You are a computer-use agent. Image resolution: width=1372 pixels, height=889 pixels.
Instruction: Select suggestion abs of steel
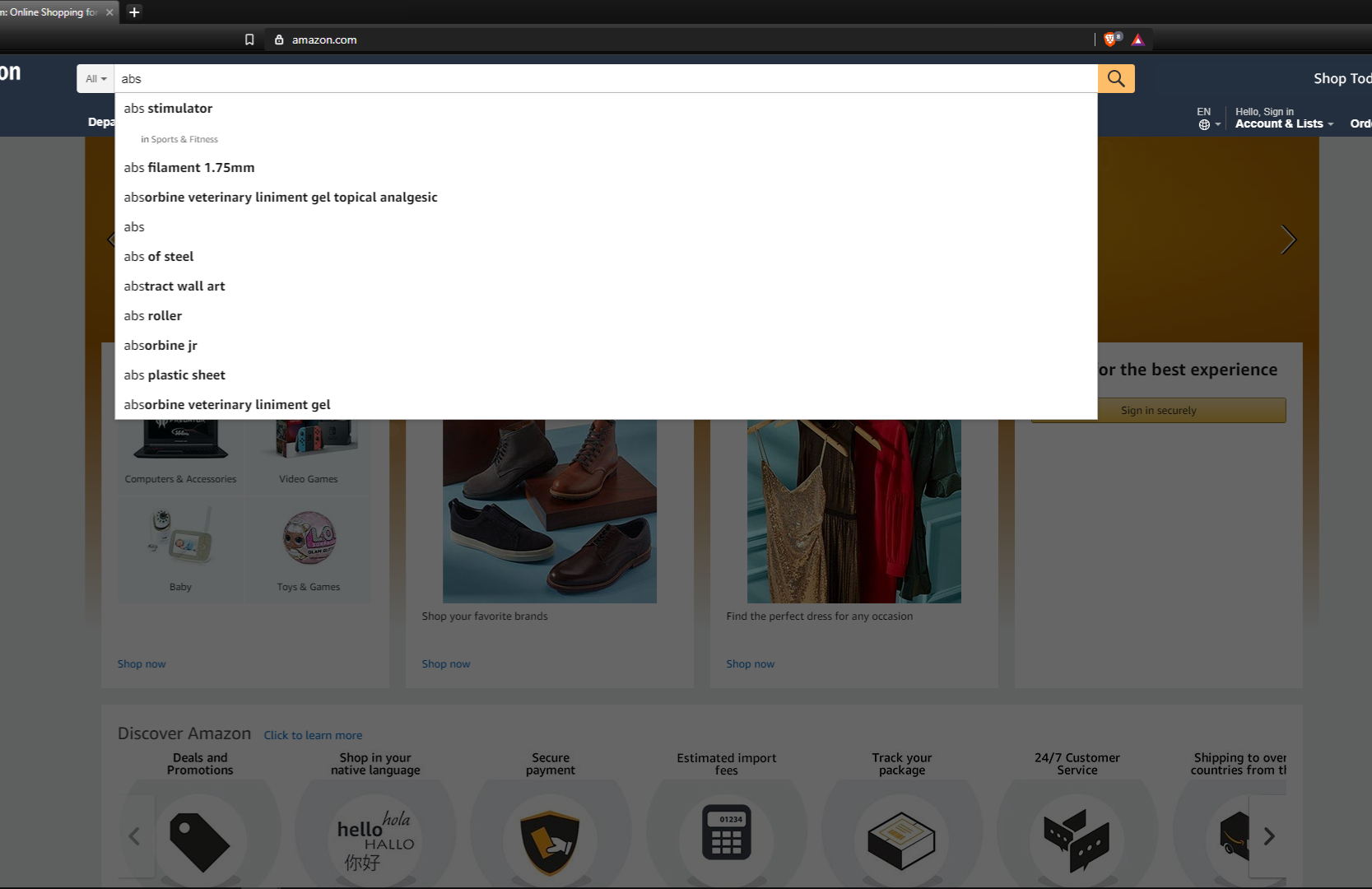tap(606, 256)
